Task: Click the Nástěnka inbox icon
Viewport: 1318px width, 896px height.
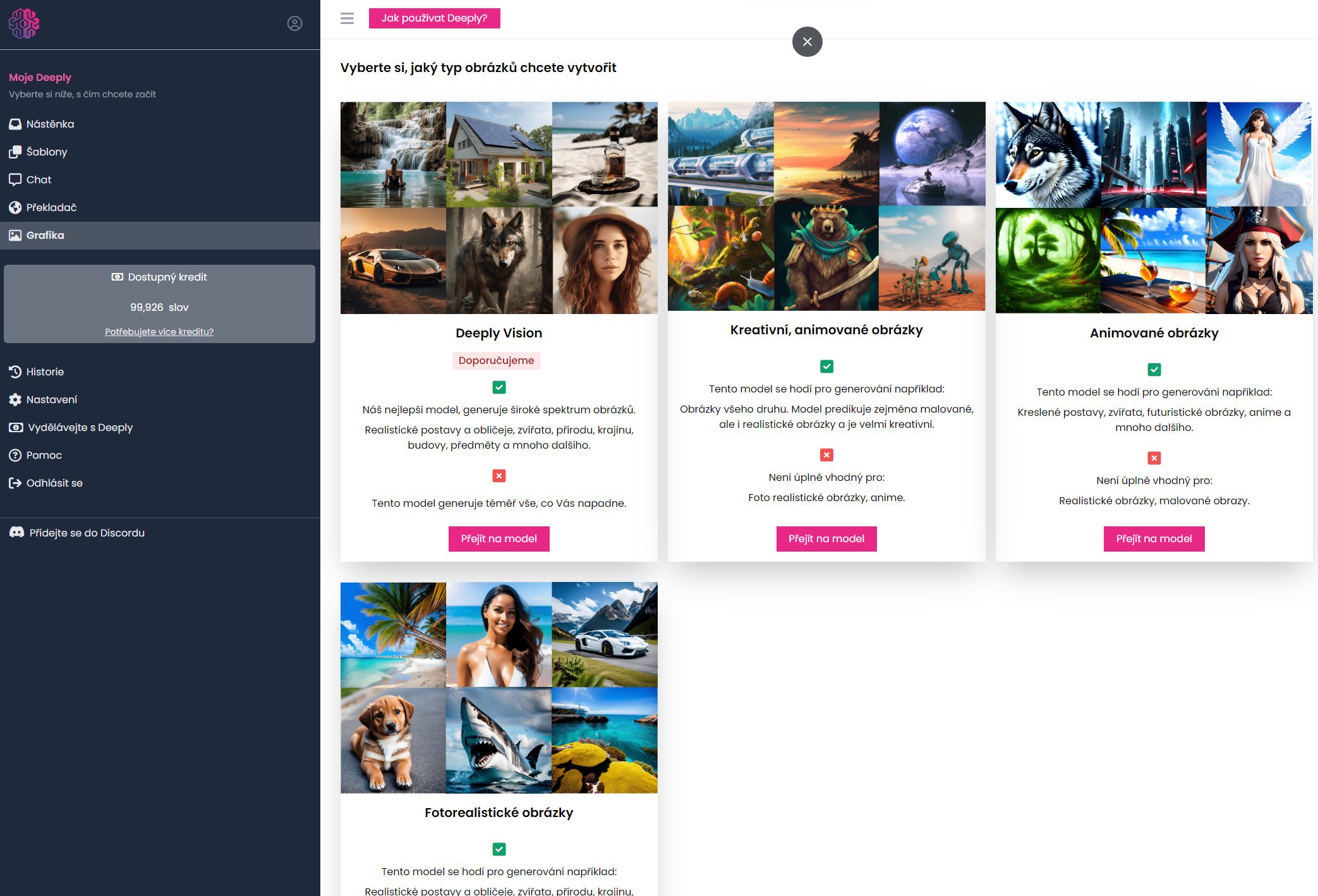Action: (15, 124)
